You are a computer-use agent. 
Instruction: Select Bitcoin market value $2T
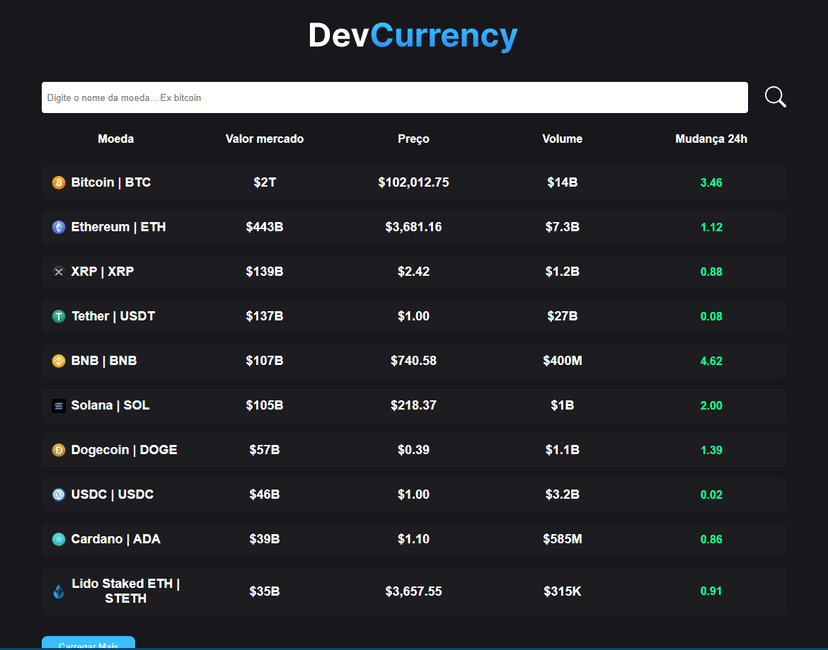click(265, 182)
